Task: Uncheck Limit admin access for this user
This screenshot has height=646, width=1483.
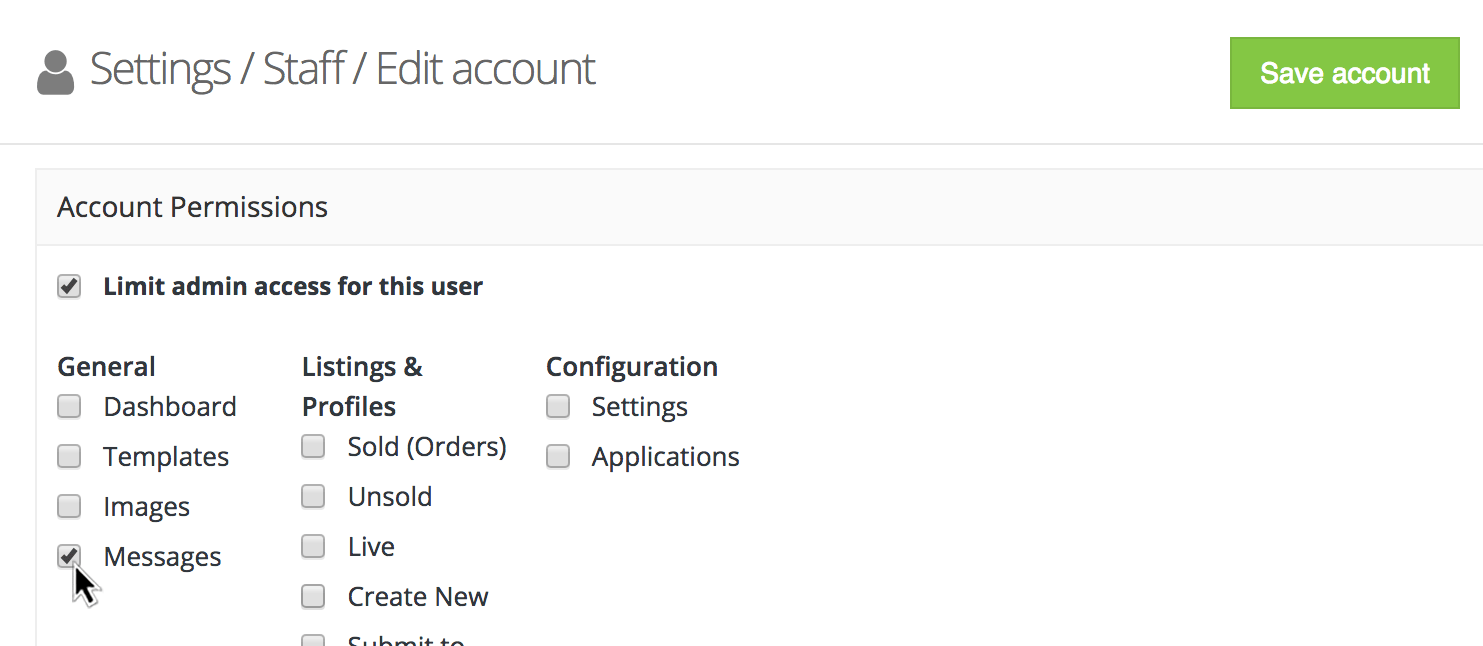Action: pos(69,287)
